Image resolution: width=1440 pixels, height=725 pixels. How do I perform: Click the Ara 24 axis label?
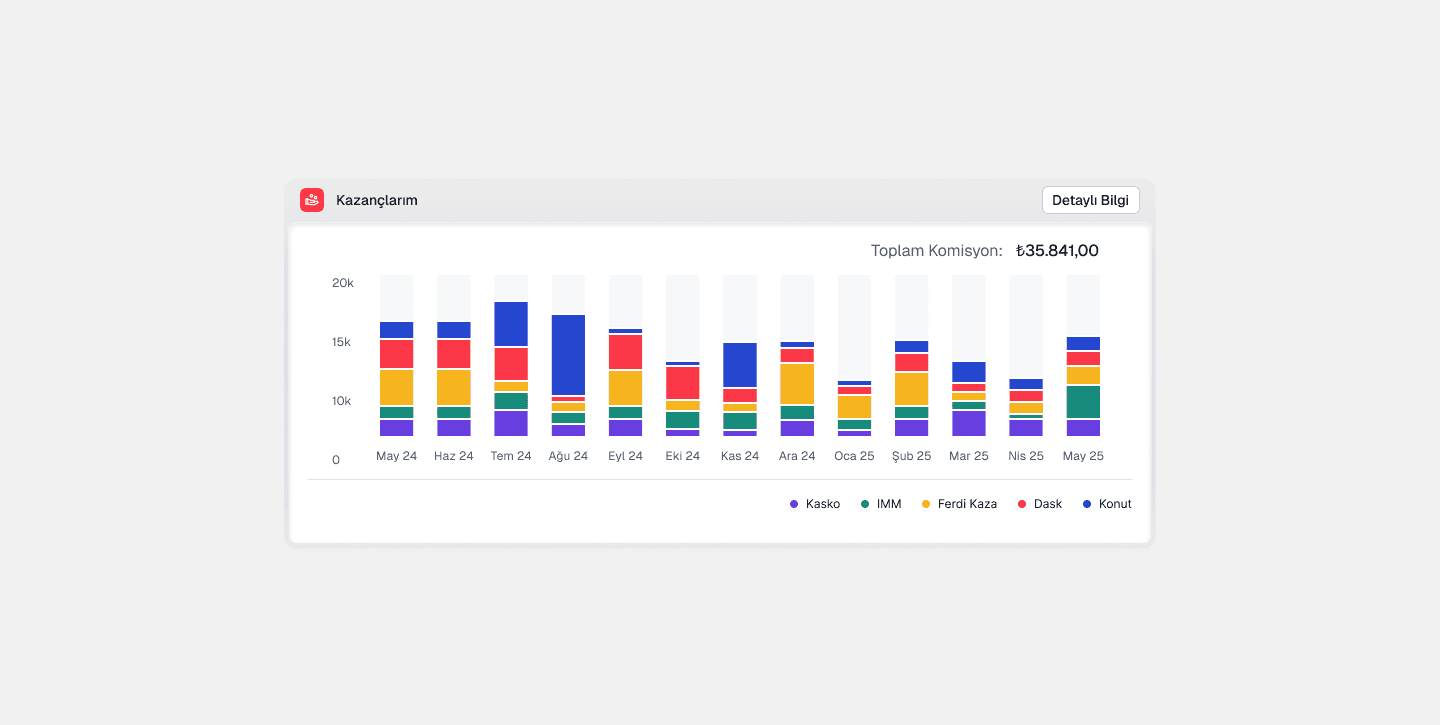pyautogui.click(x=797, y=456)
